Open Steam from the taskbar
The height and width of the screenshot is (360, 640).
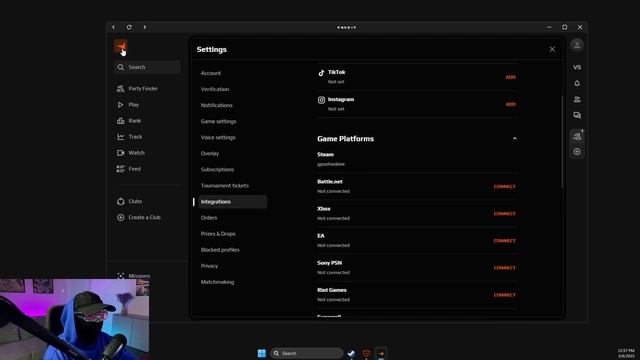tap(351, 353)
